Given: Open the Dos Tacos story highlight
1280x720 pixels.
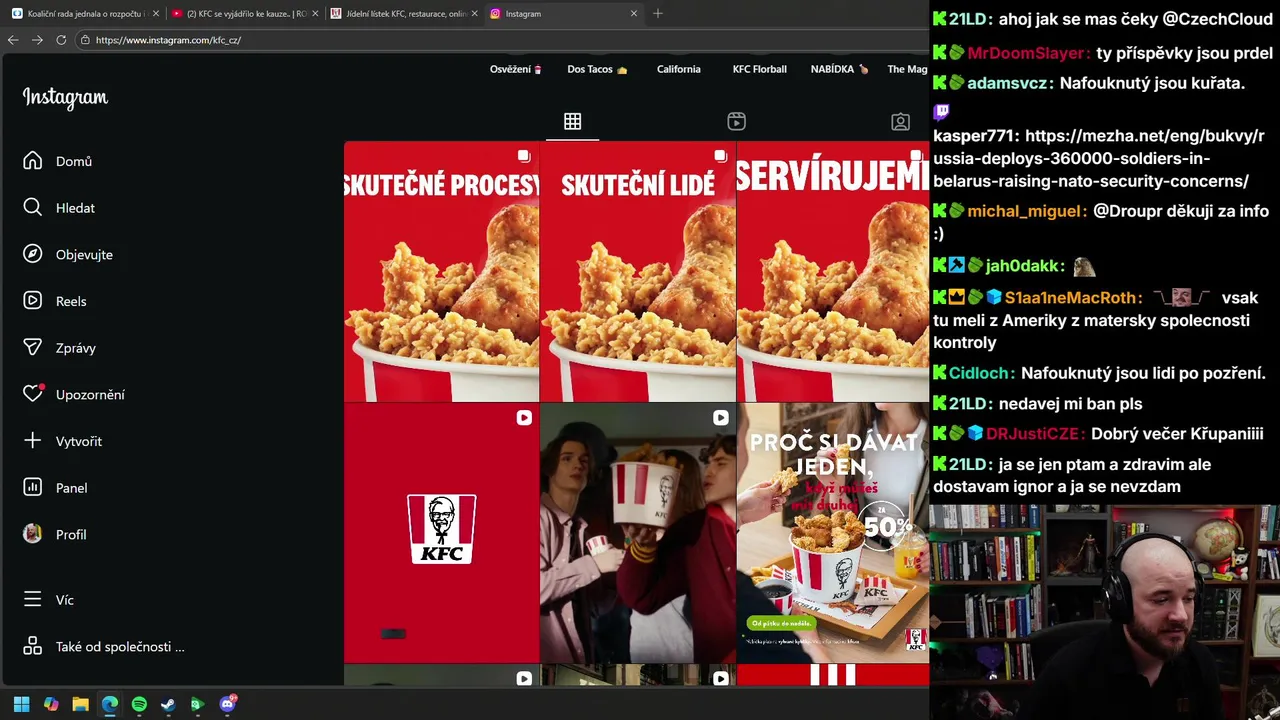Looking at the screenshot, I should (x=597, y=69).
